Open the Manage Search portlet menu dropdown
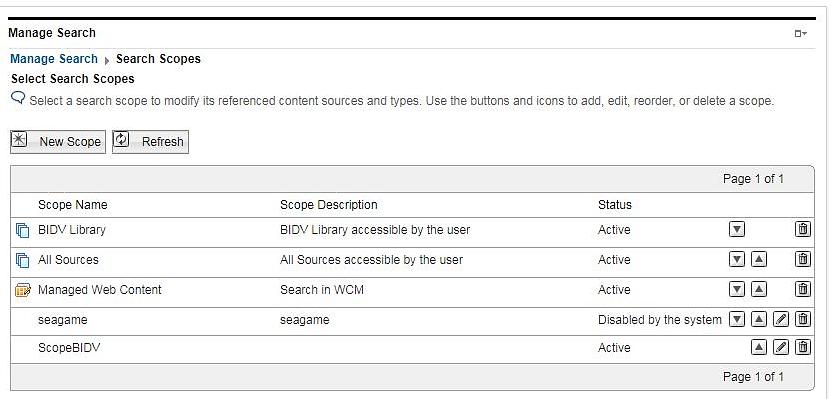This screenshot has height=399, width=838. pos(800,34)
